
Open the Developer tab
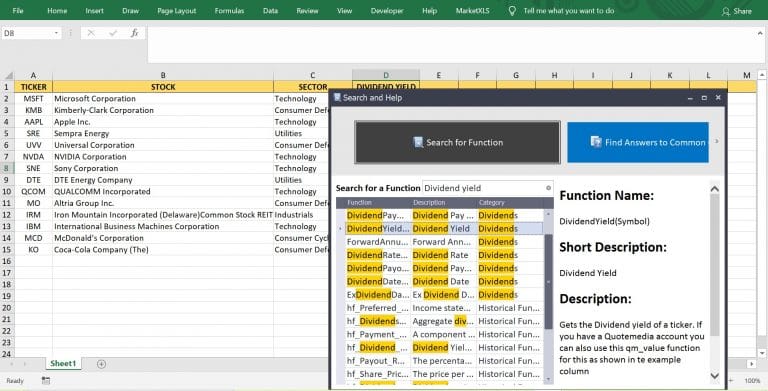(387, 11)
